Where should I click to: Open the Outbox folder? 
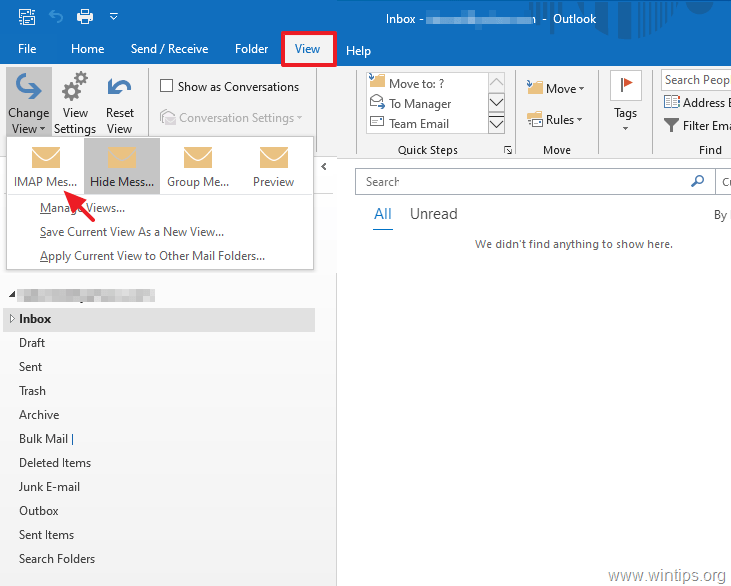[x=39, y=511]
